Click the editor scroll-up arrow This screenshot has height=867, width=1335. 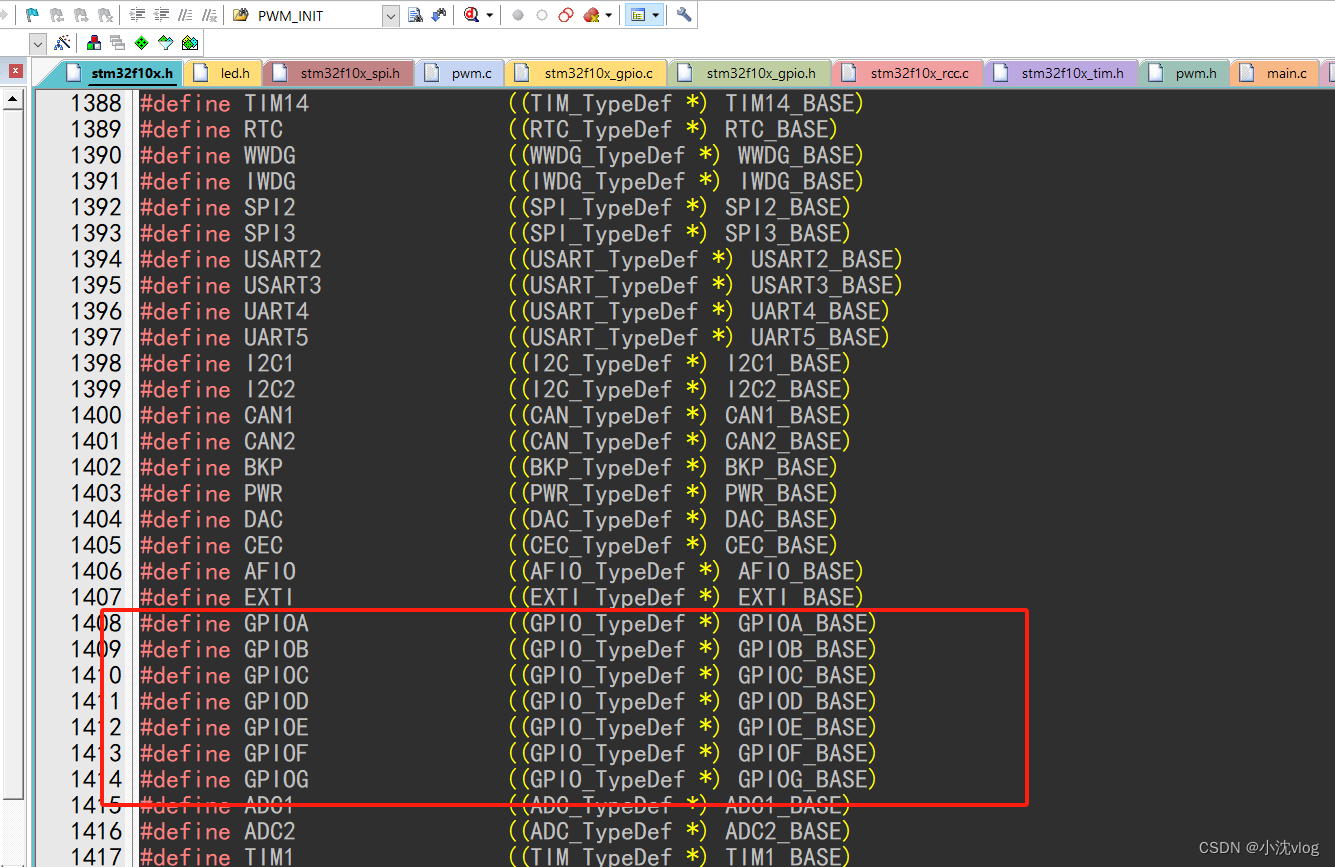(x=12, y=98)
